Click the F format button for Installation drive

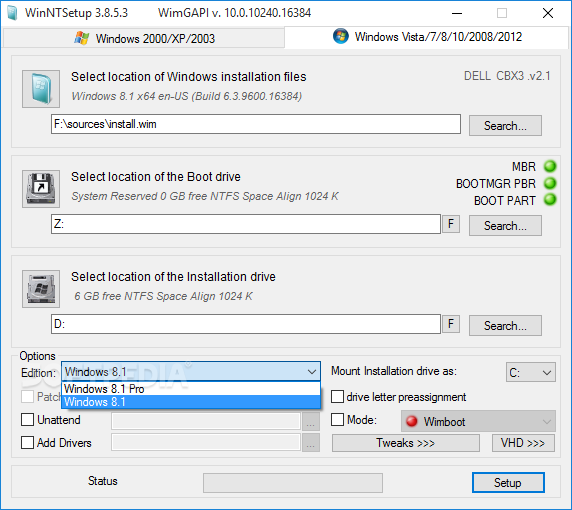pyautogui.click(x=451, y=324)
